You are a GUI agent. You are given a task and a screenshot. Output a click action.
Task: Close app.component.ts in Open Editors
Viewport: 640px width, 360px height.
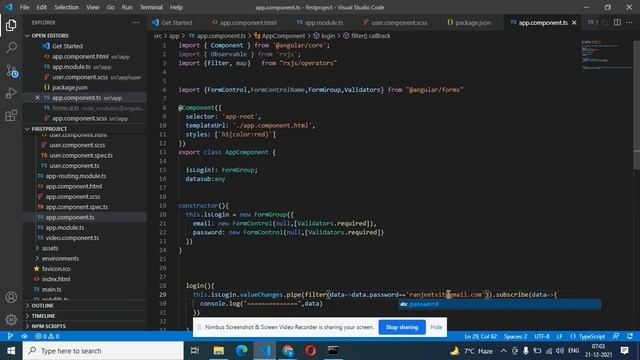[38, 98]
